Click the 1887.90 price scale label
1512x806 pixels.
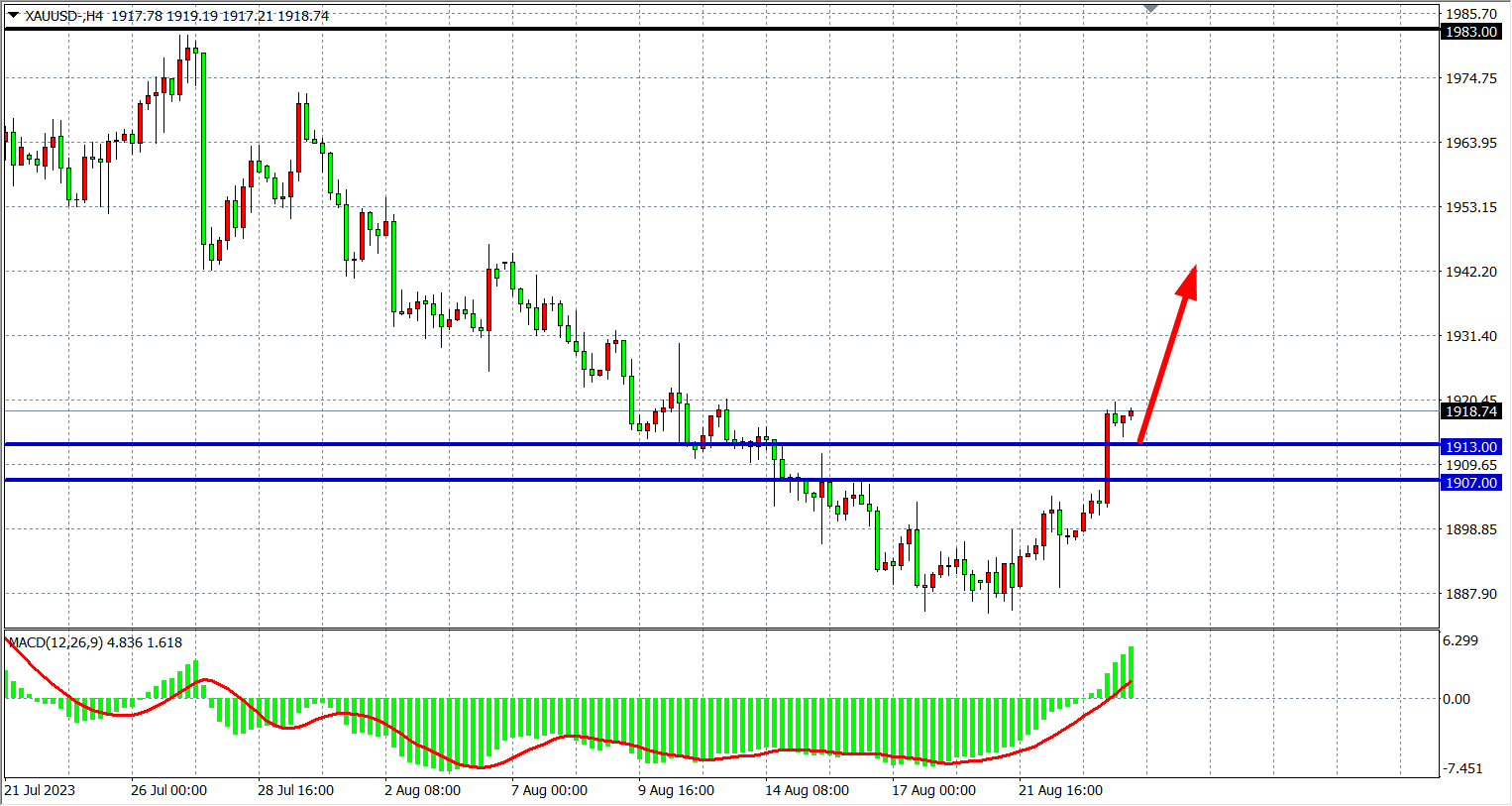pyautogui.click(x=1470, y=594)
